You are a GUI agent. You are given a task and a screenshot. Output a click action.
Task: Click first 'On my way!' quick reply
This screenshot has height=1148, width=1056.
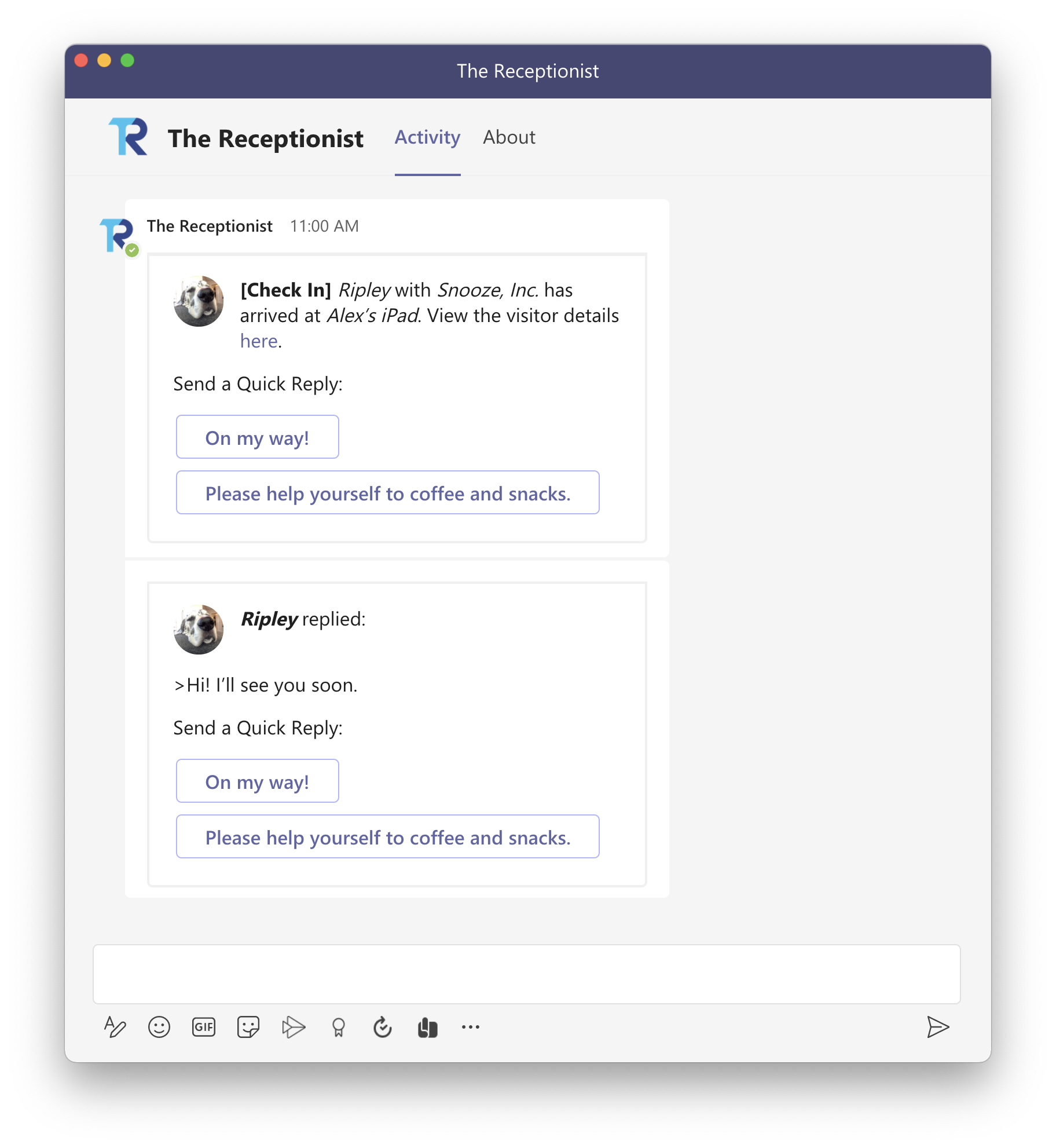point(258,437)
